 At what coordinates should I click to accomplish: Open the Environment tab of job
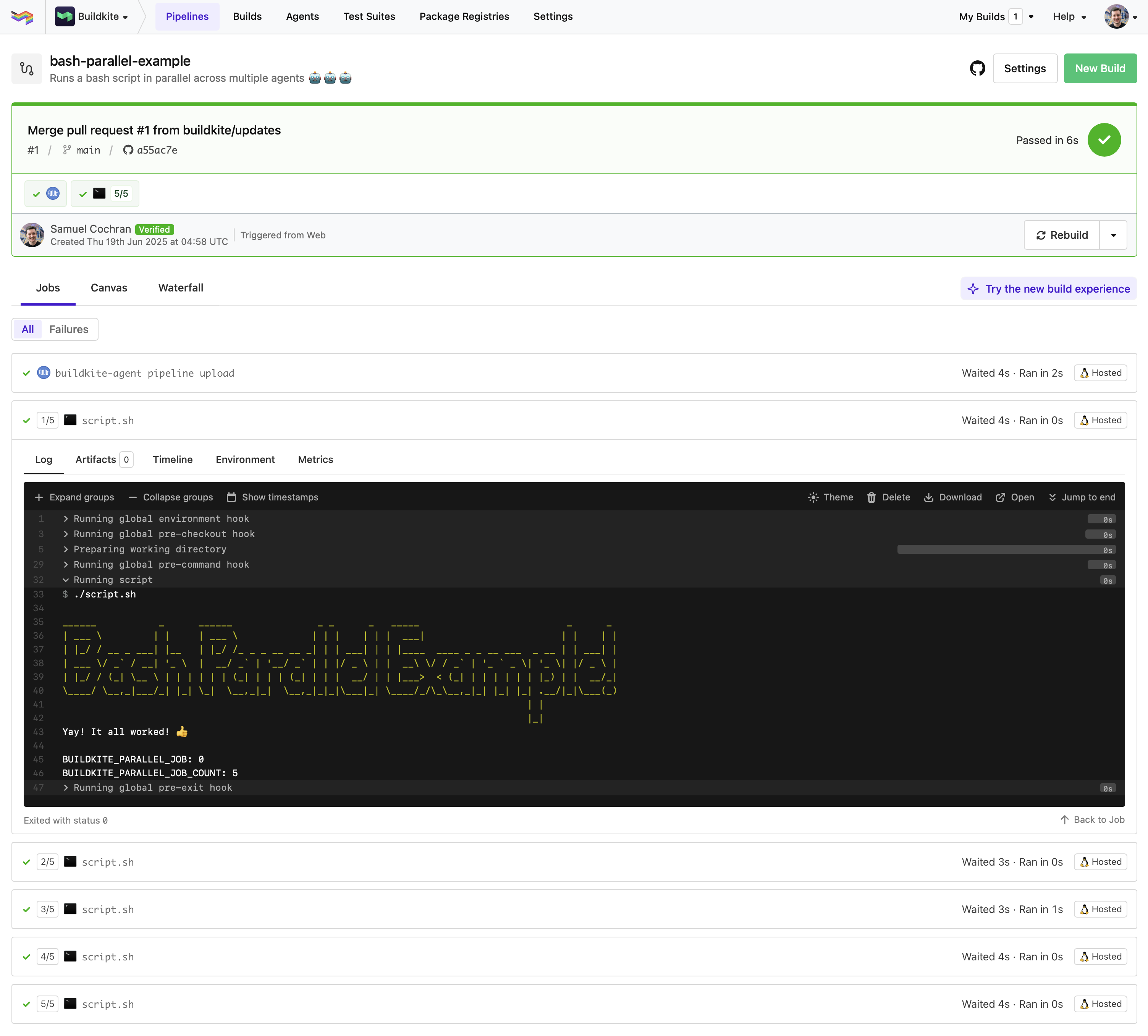pyautogui.click(x=245, y=460)
